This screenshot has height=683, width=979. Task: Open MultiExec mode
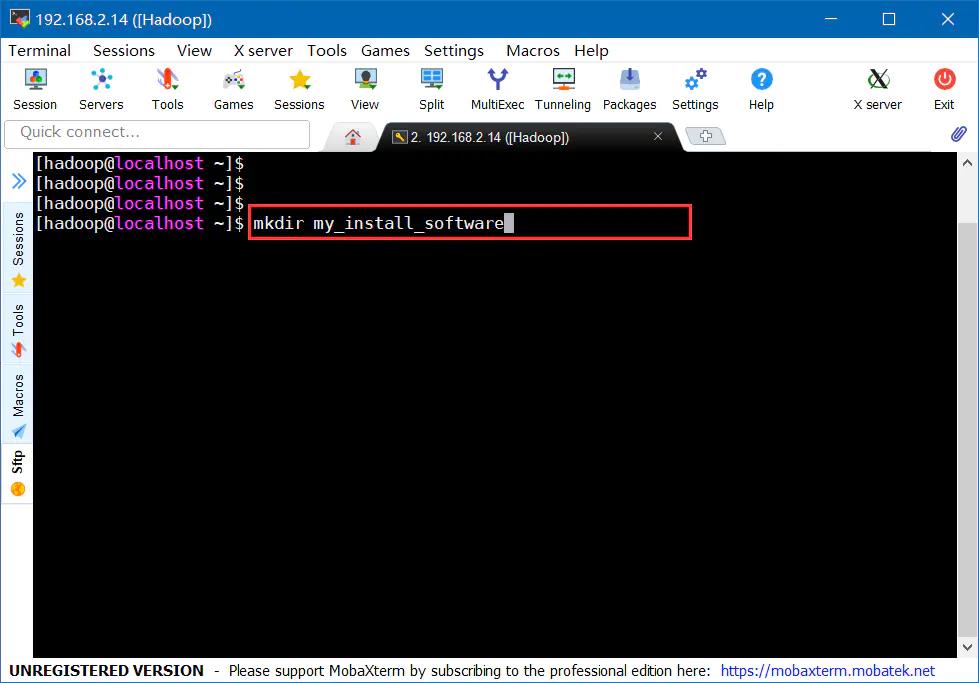pyautogui.click(x=497, y=88)
